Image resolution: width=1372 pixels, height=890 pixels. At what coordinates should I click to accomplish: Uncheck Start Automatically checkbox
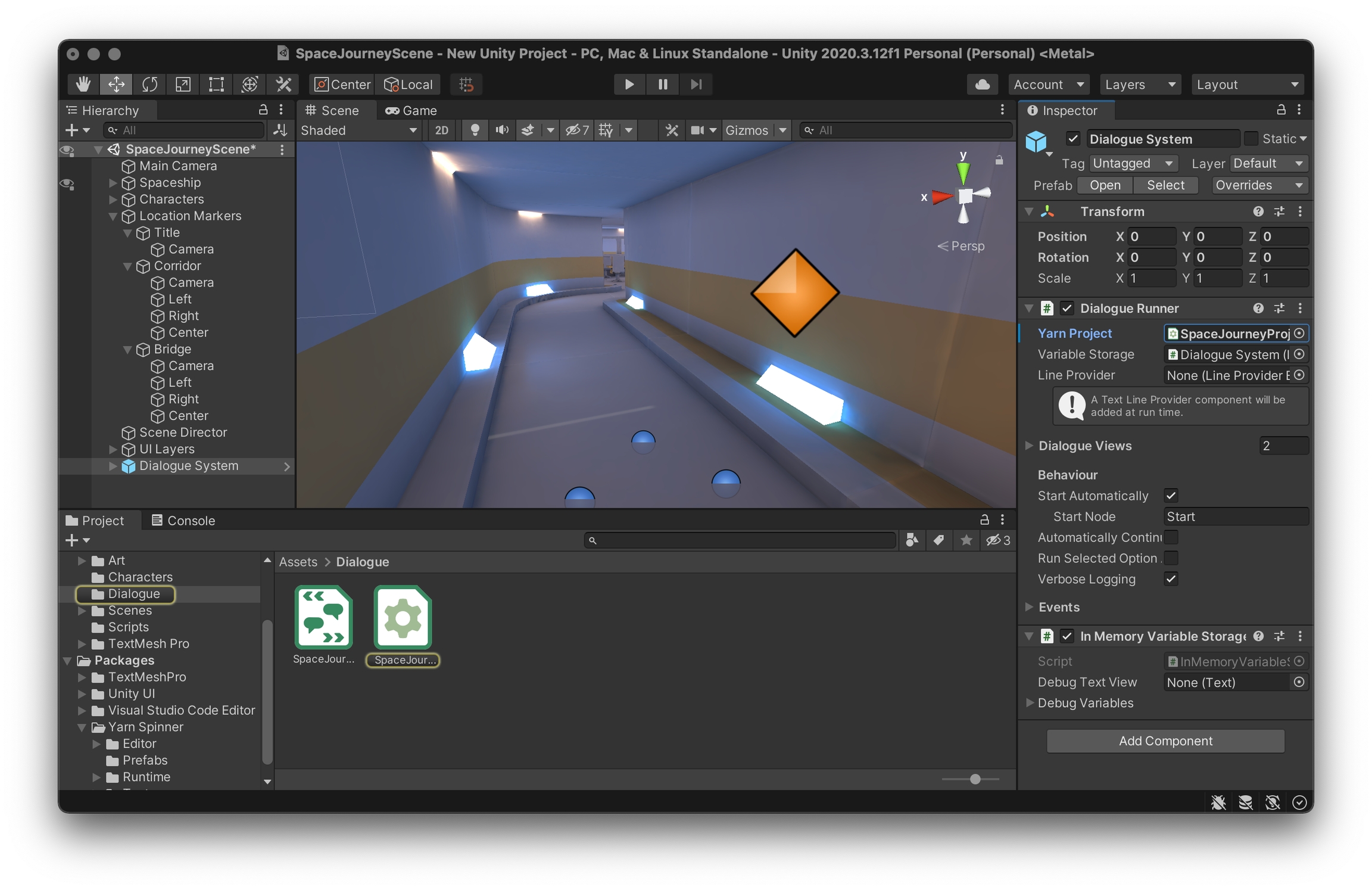[x=1171, y=496]
